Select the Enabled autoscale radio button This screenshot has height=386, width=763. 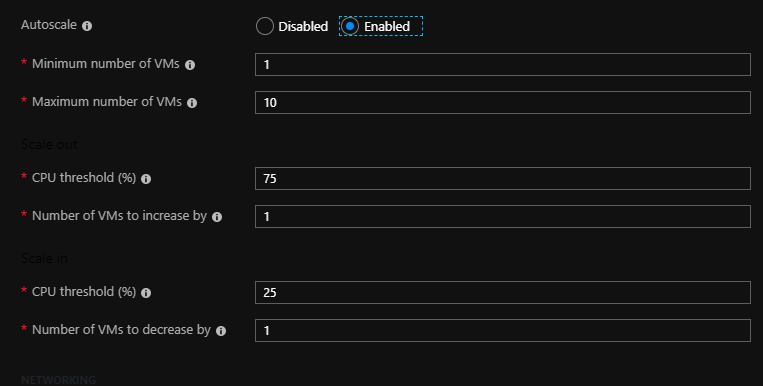tap(350, 26)
